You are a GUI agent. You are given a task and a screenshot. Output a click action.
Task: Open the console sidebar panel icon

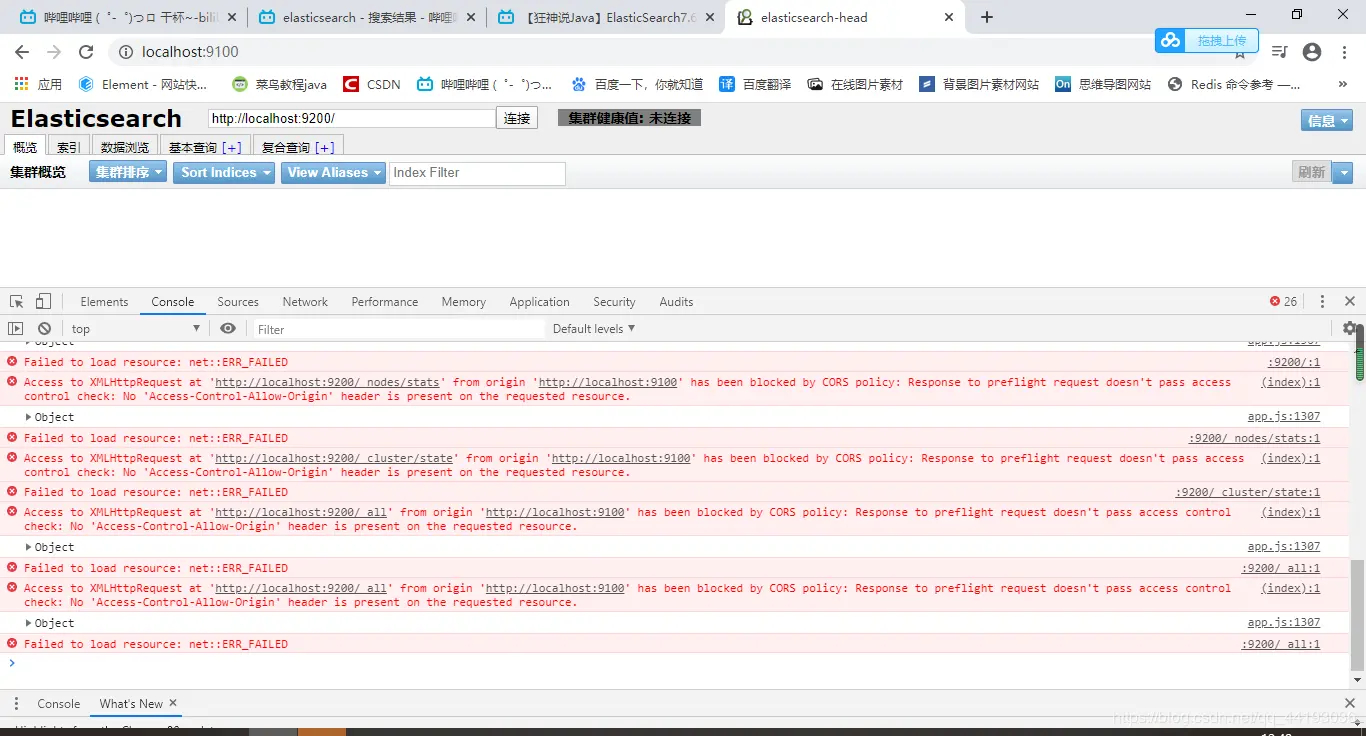(15, 329)
